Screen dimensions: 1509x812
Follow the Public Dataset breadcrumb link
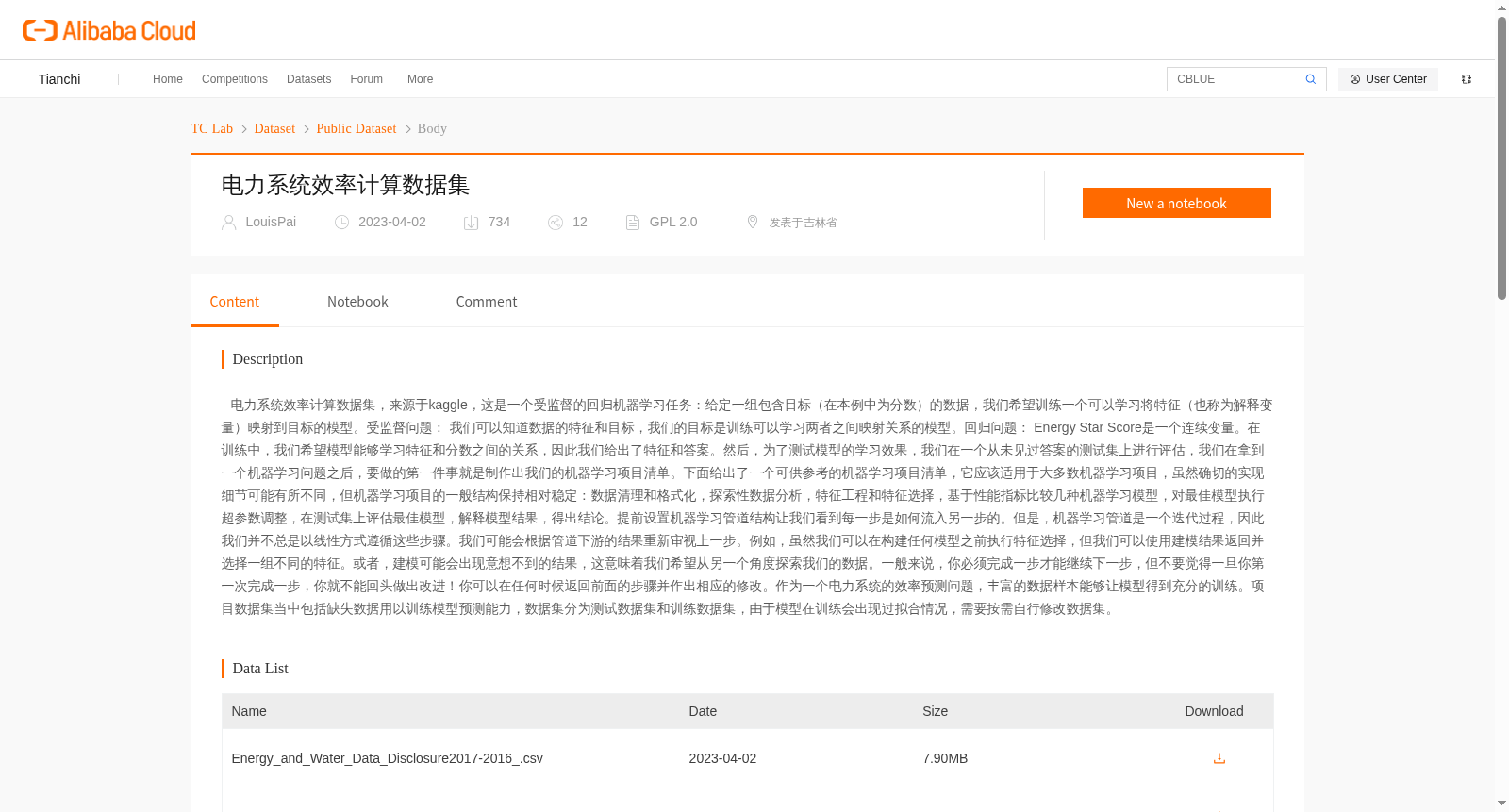point(357,128)
